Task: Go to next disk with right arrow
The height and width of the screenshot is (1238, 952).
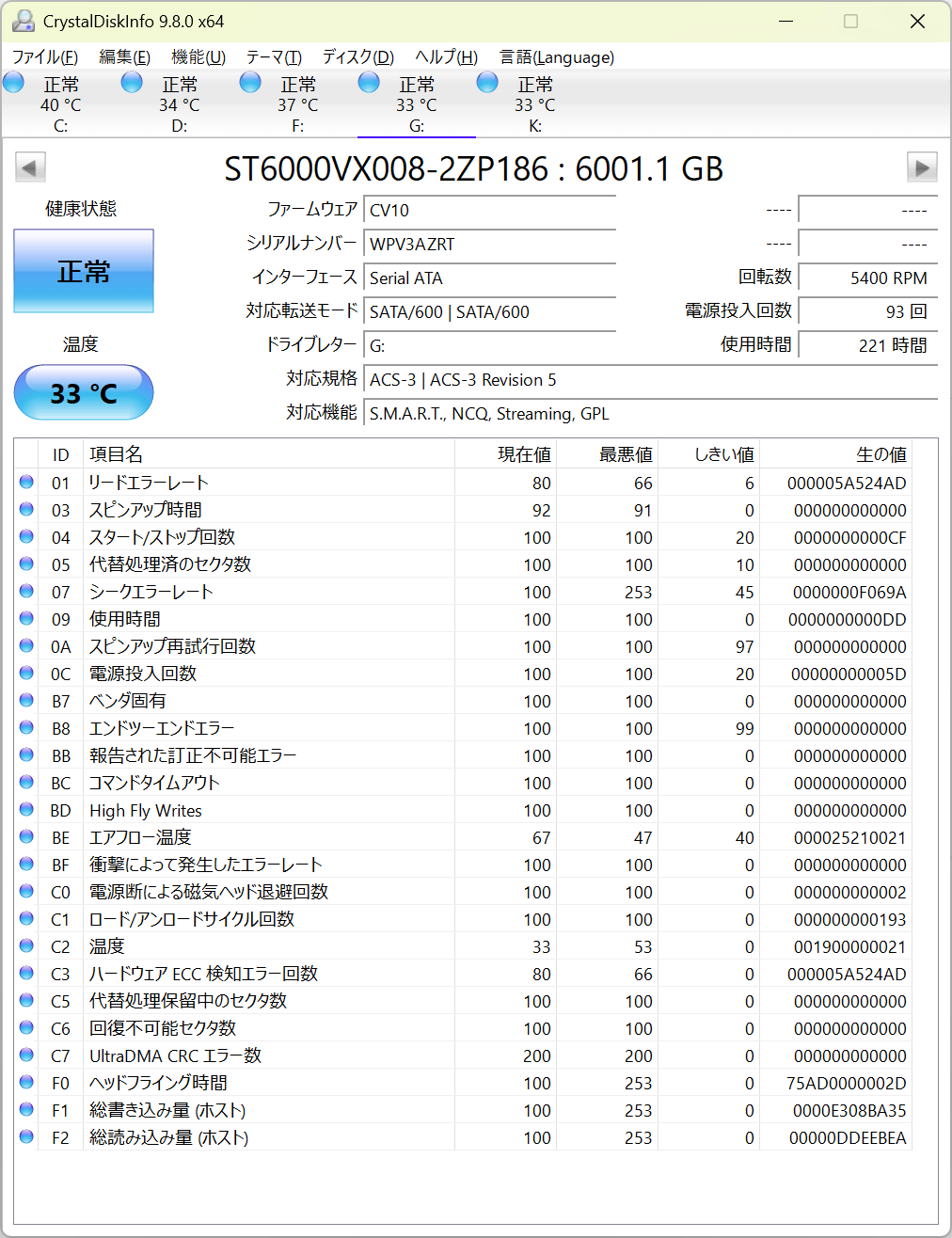Action: [922, 168]
